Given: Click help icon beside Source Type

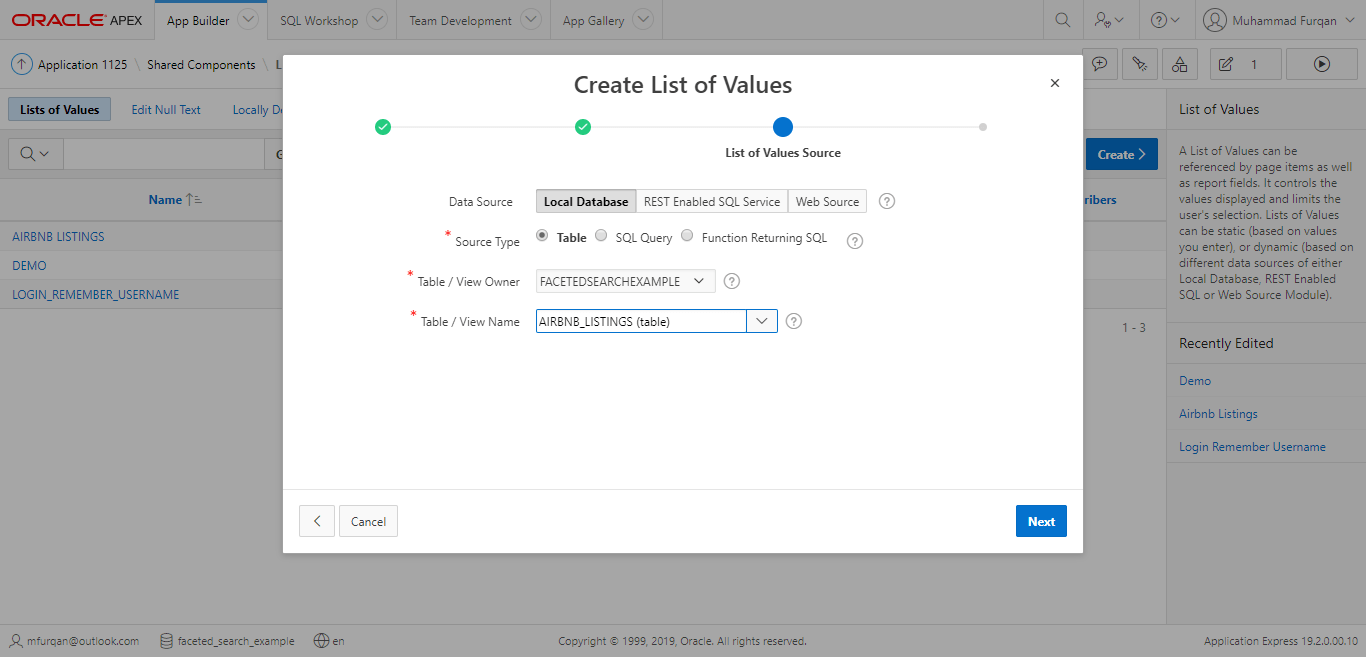Looking at the screenshot, I should 855,241.
